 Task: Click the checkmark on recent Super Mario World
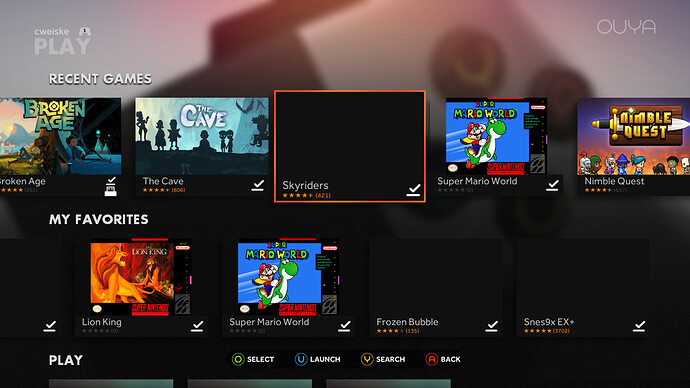point(552,185)
